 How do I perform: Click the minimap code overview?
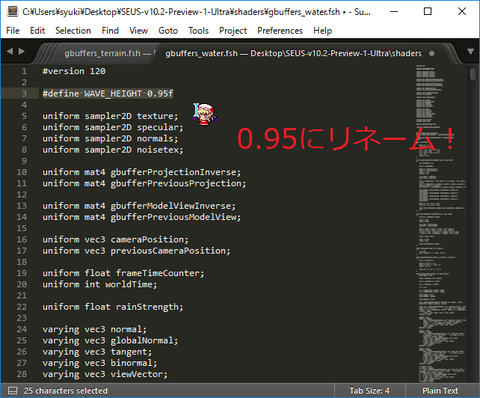(x=441, y=223)
